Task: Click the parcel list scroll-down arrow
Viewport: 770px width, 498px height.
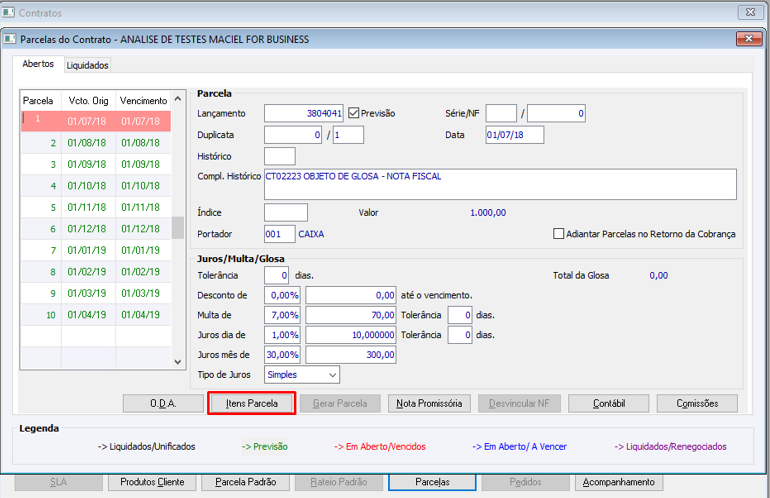Action: pyautogui.click(x=178, y=362)
